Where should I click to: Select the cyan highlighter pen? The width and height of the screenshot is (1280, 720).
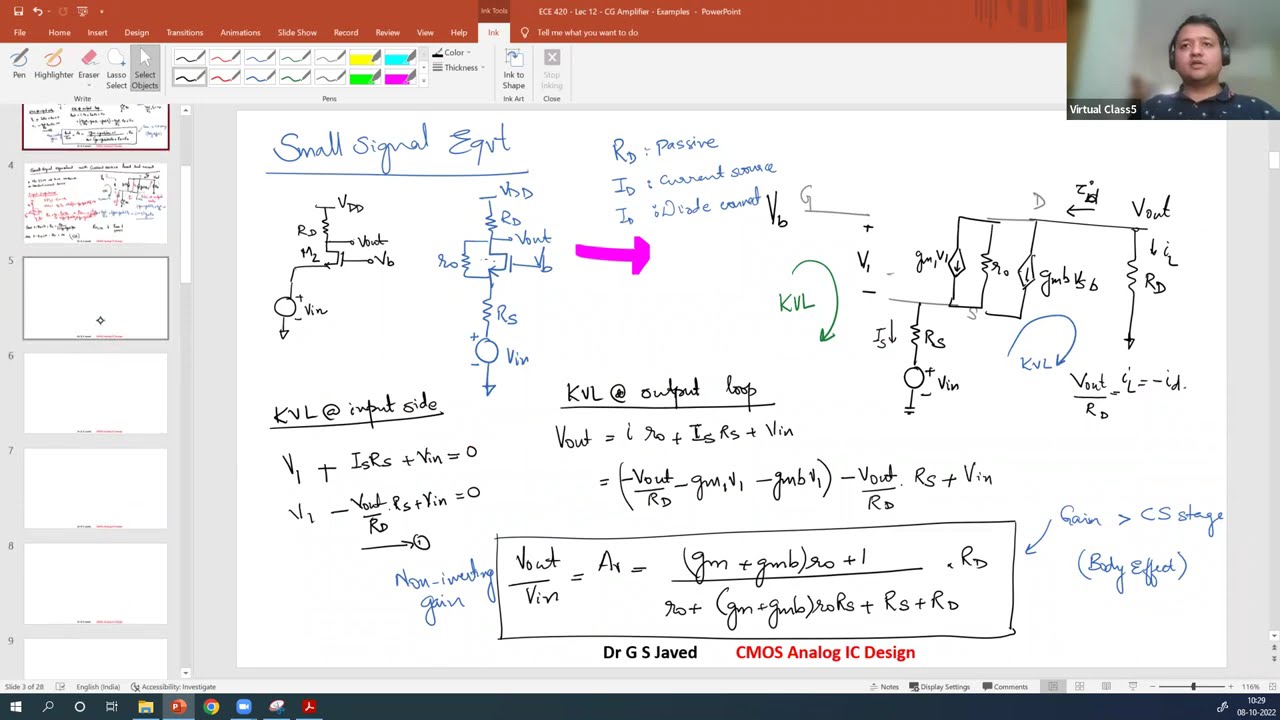tap(400, 58)
